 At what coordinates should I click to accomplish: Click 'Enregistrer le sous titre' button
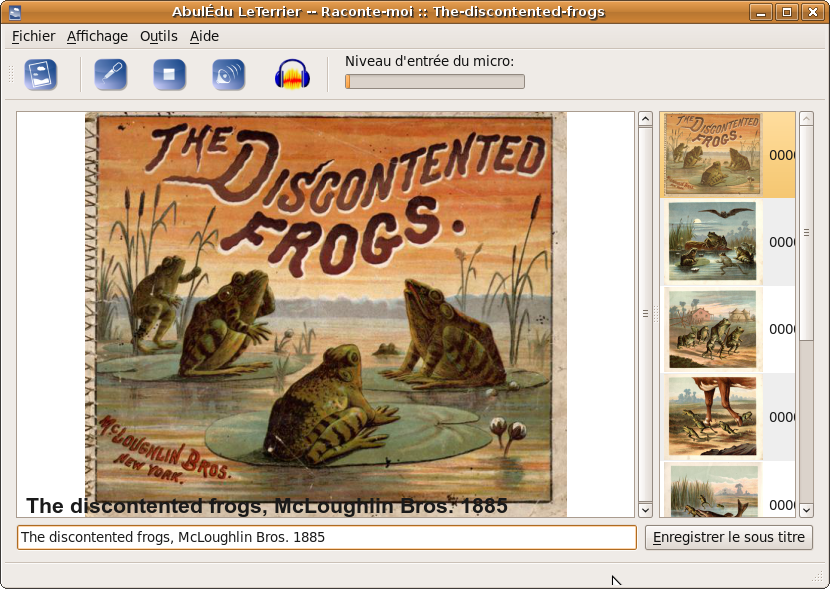pos(728,537)
